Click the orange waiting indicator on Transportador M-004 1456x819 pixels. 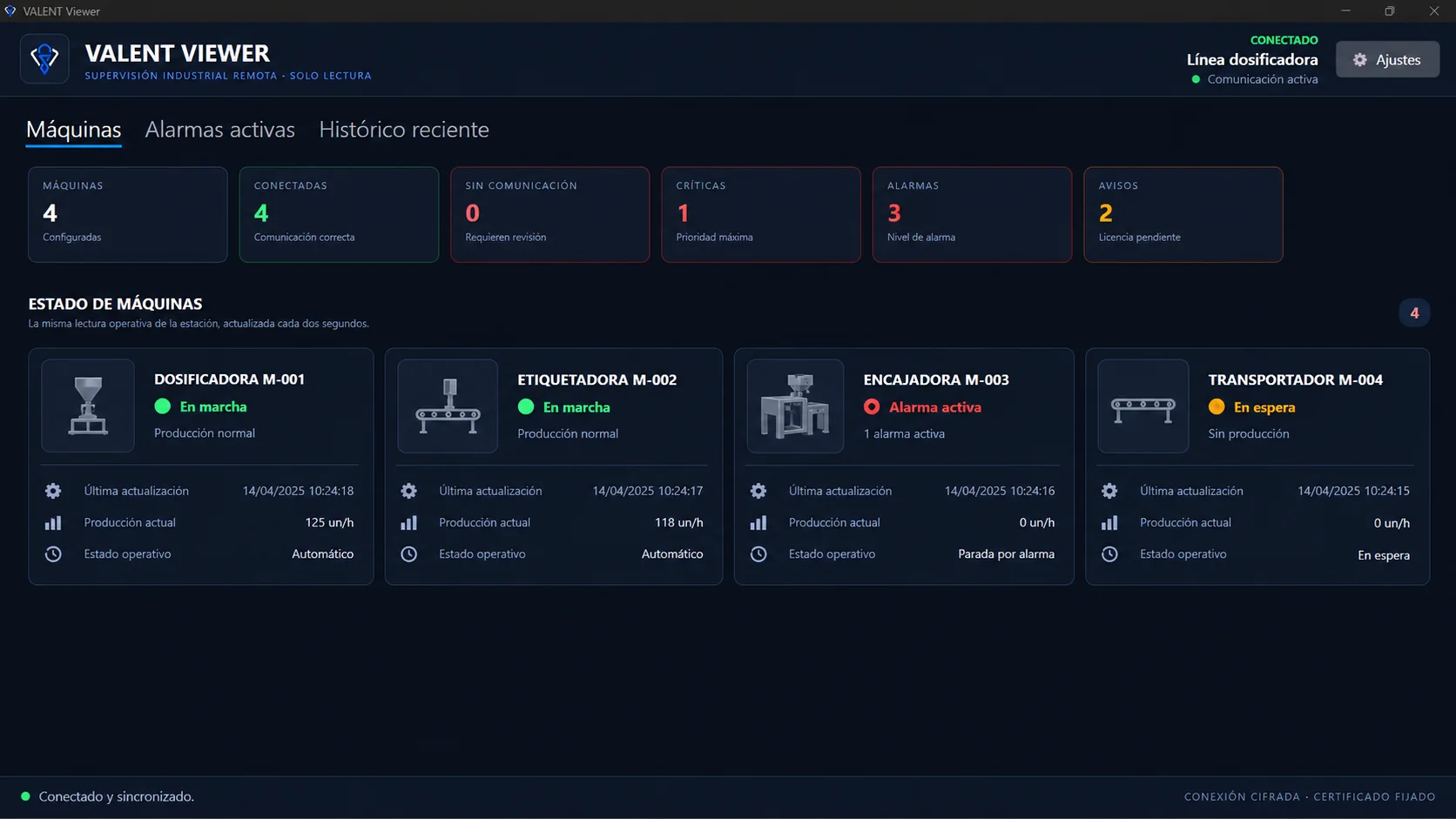(x=1217, y=406)
